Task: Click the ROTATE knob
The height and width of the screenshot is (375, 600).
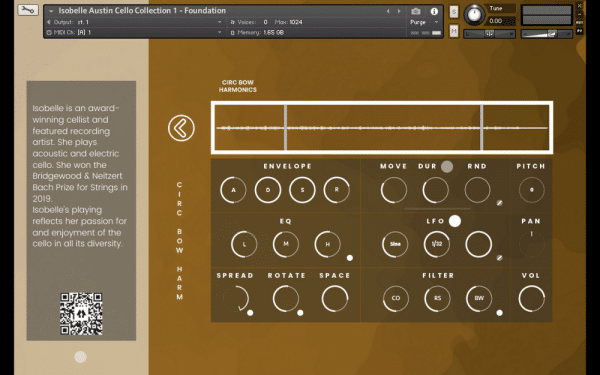Action: (286, 298)
